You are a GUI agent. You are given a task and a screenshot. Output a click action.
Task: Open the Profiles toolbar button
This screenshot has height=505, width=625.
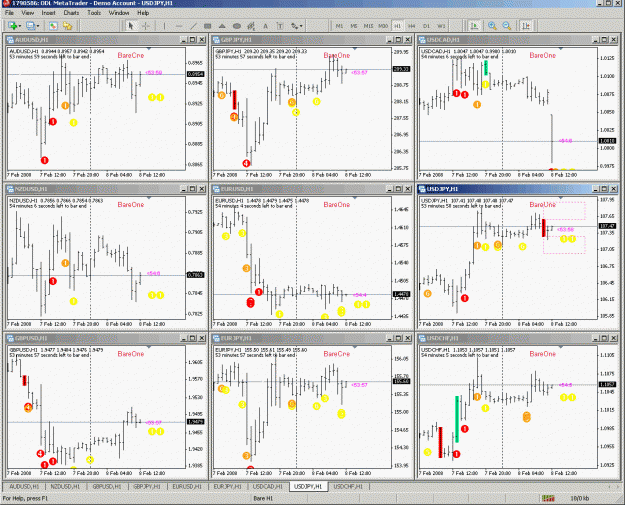pyautogui.click(x=31, y=26)
